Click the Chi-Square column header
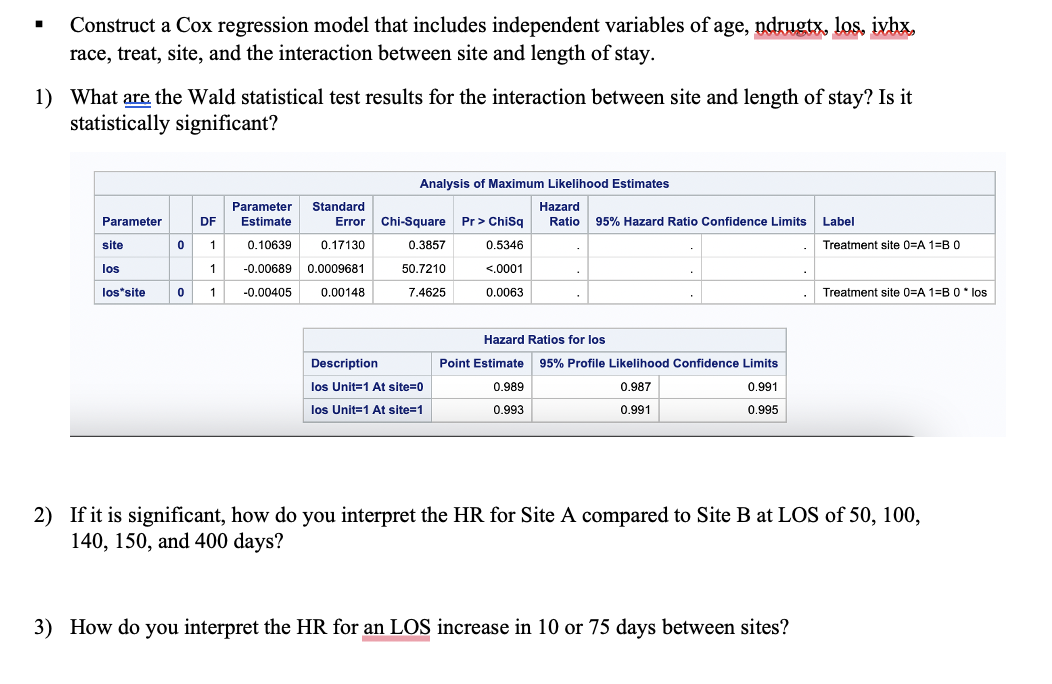Viewport: 1052px width, 684px height. point(412,221)
